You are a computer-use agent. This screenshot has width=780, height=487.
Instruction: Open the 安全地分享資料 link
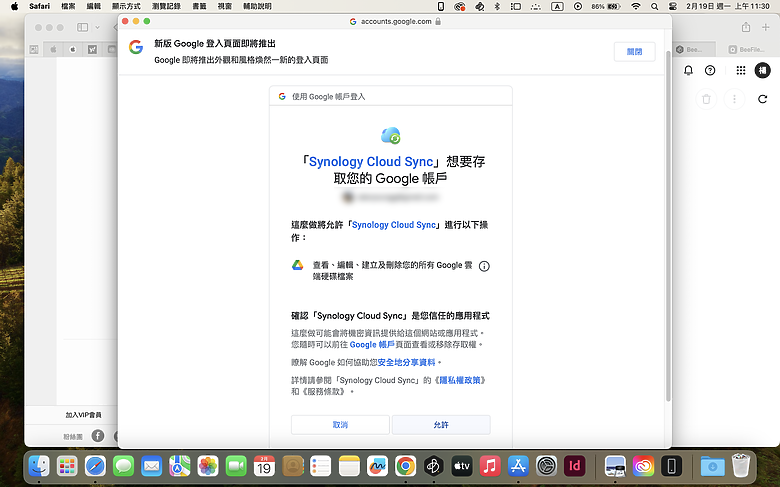tap(406, 362)
